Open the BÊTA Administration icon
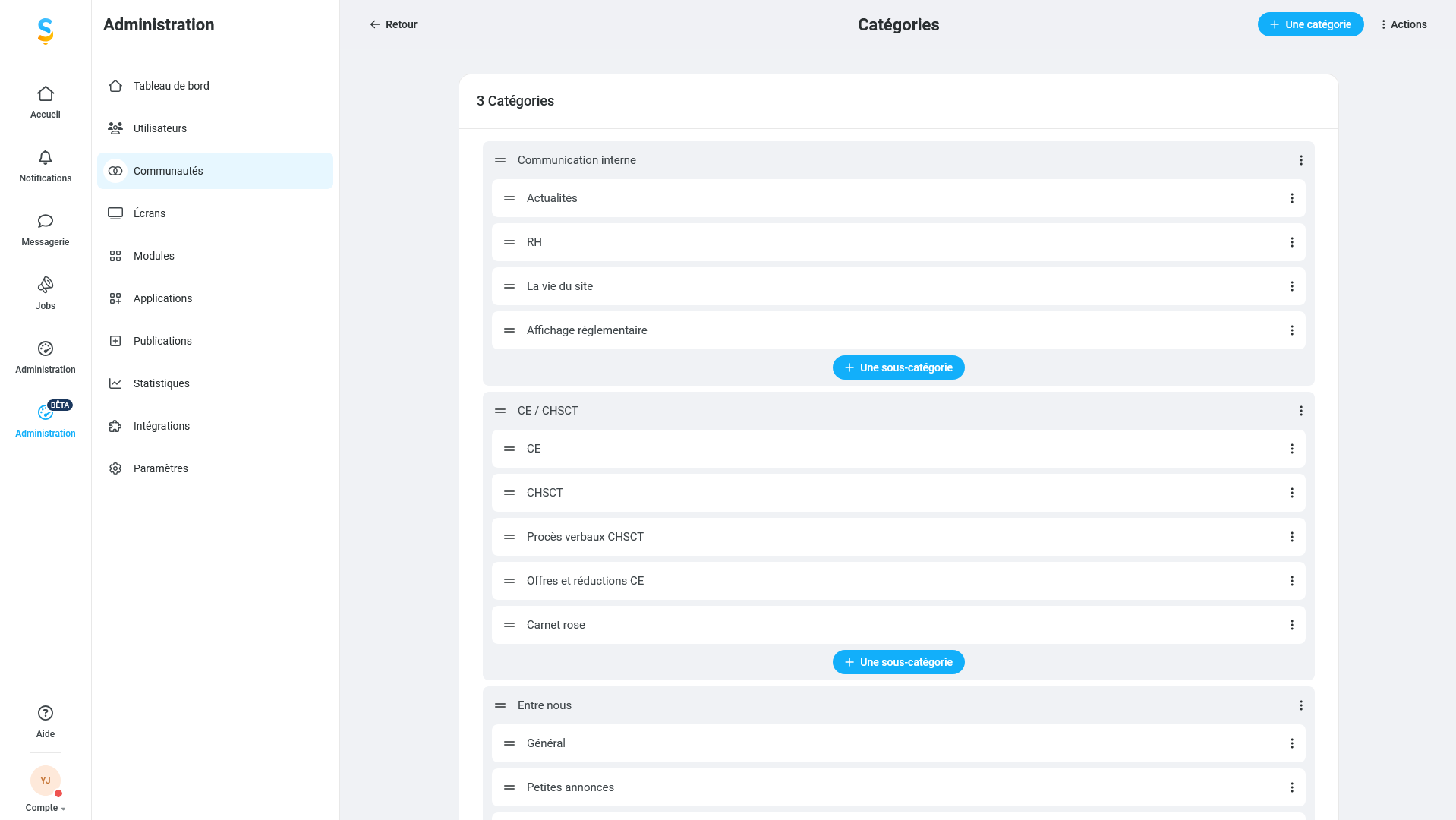Screen dimensions: 1456x820 (46, 412)
